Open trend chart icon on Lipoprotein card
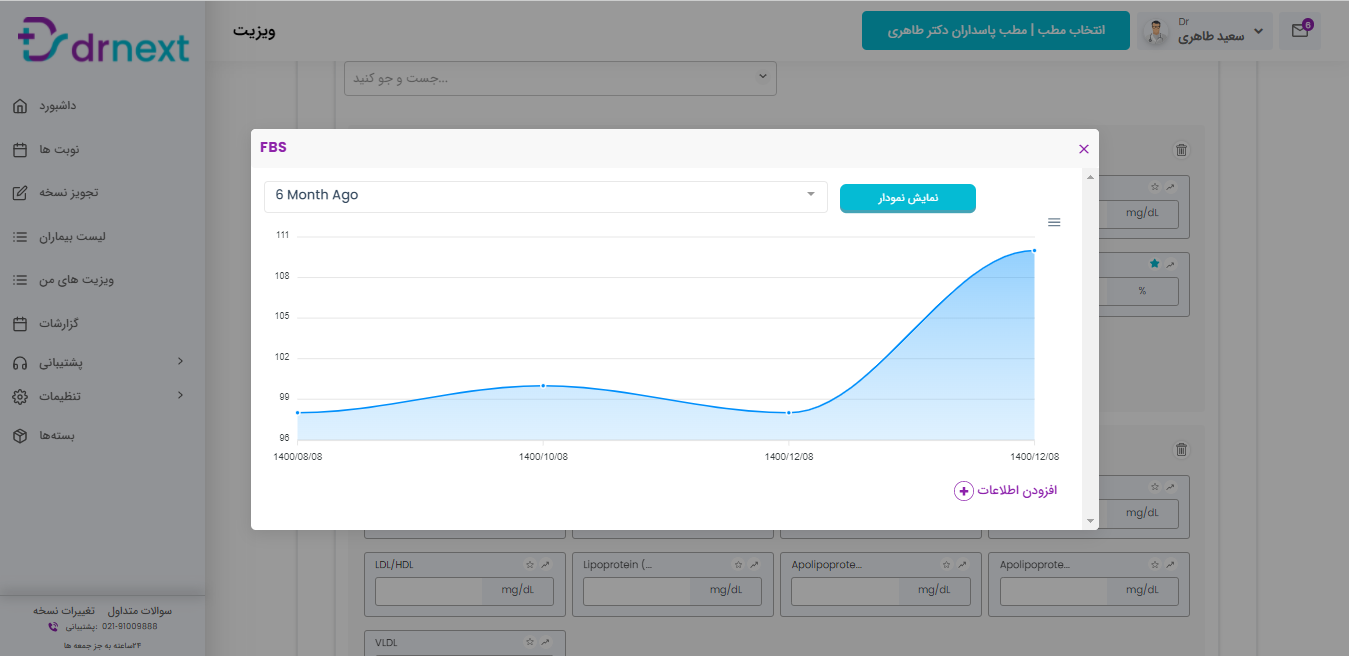 754,565
